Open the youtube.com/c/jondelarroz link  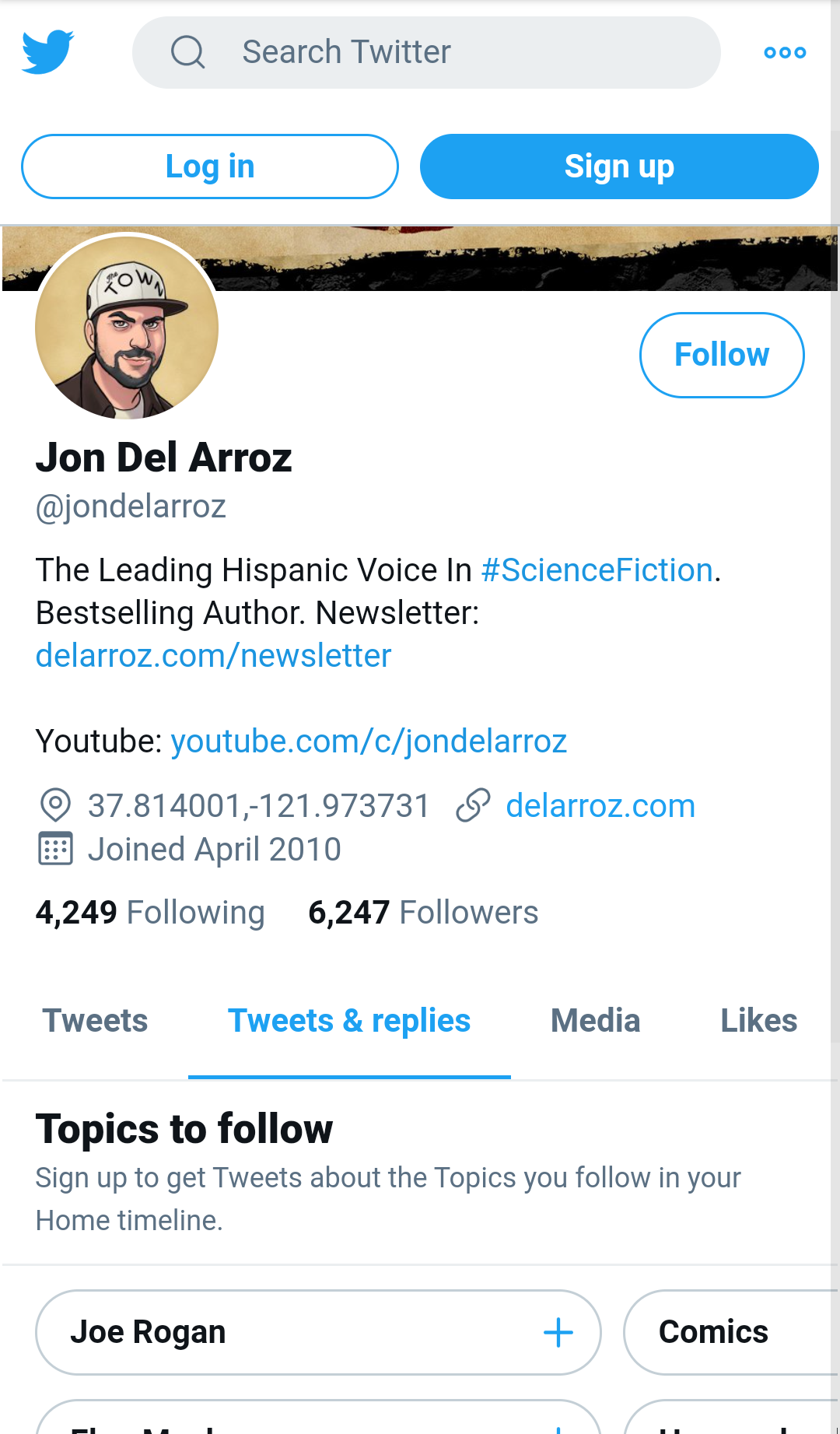pyautogui.click(x=369, y=742)
